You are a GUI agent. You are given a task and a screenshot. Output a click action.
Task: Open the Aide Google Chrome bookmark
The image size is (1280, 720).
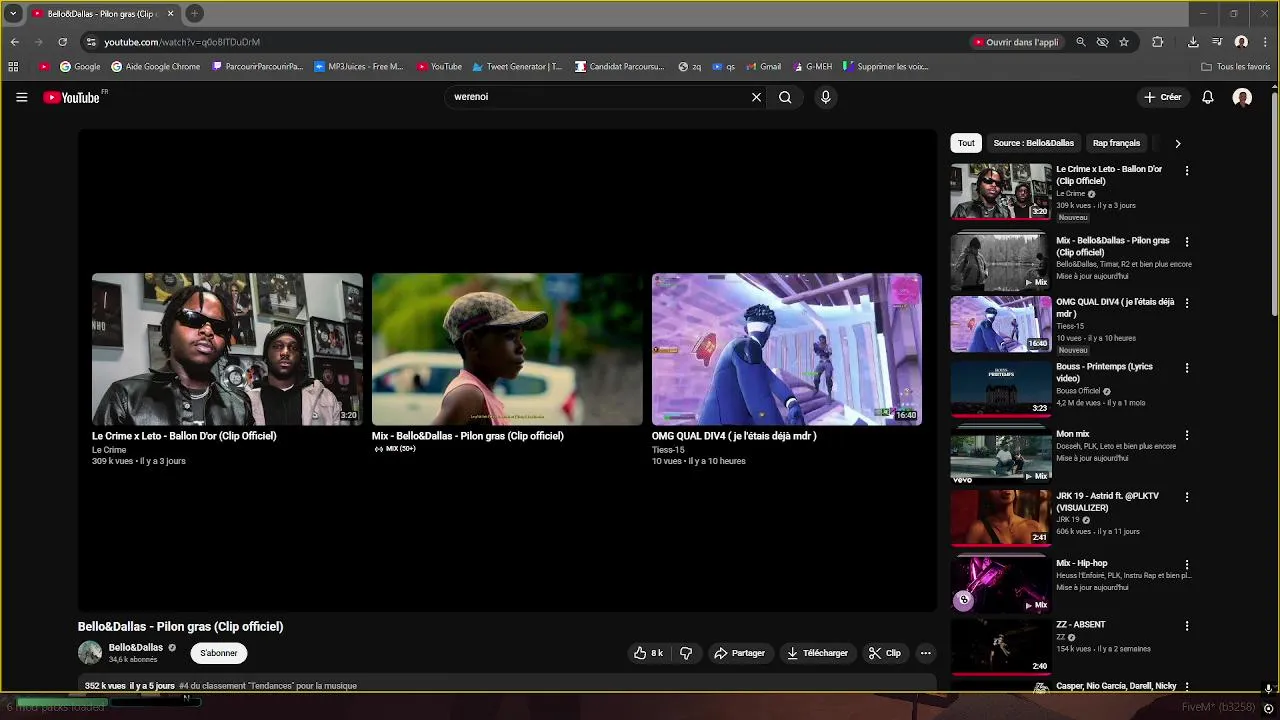(155, 67)
